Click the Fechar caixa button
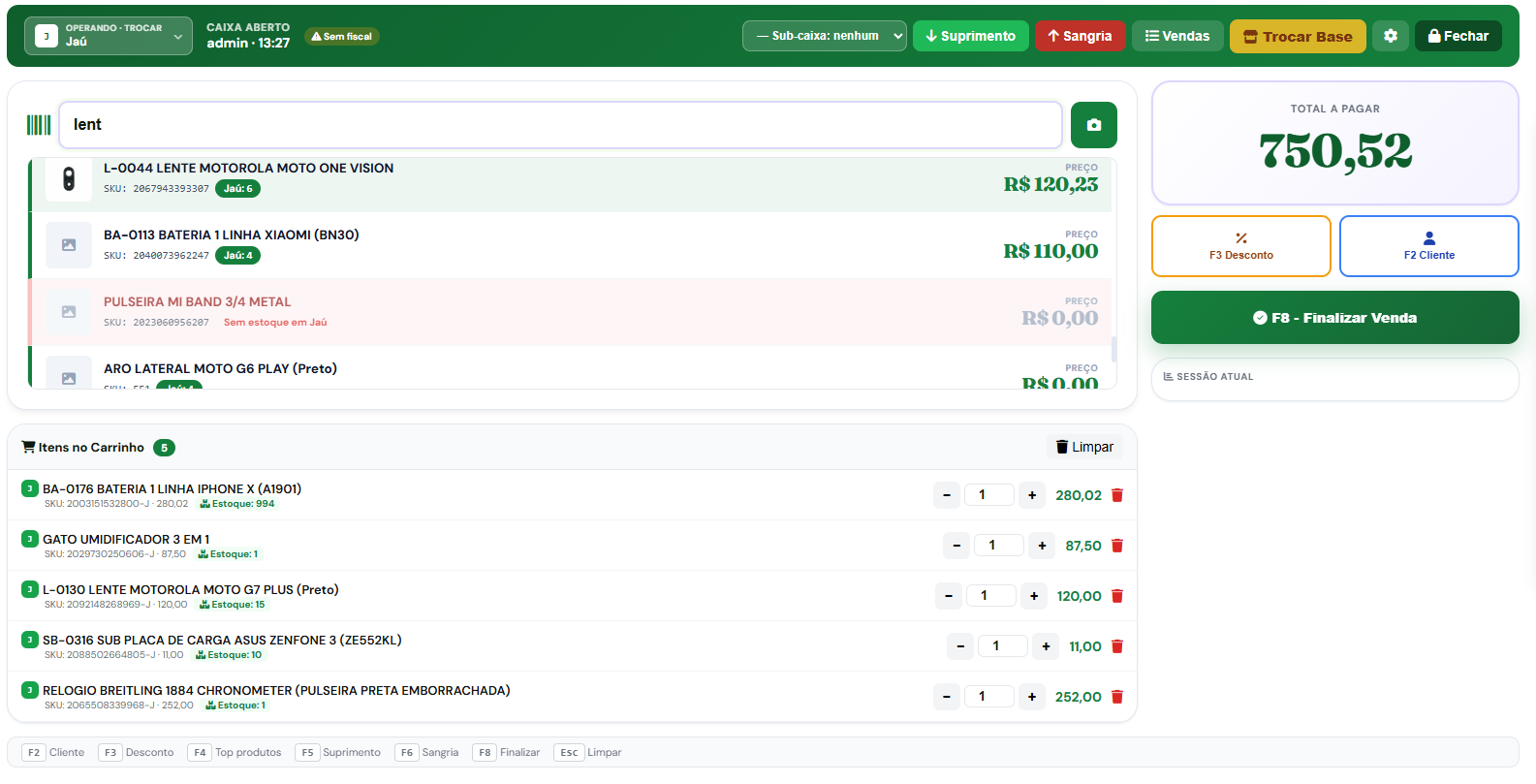Screen dimensions: 1536x784 pos(1458,36)
